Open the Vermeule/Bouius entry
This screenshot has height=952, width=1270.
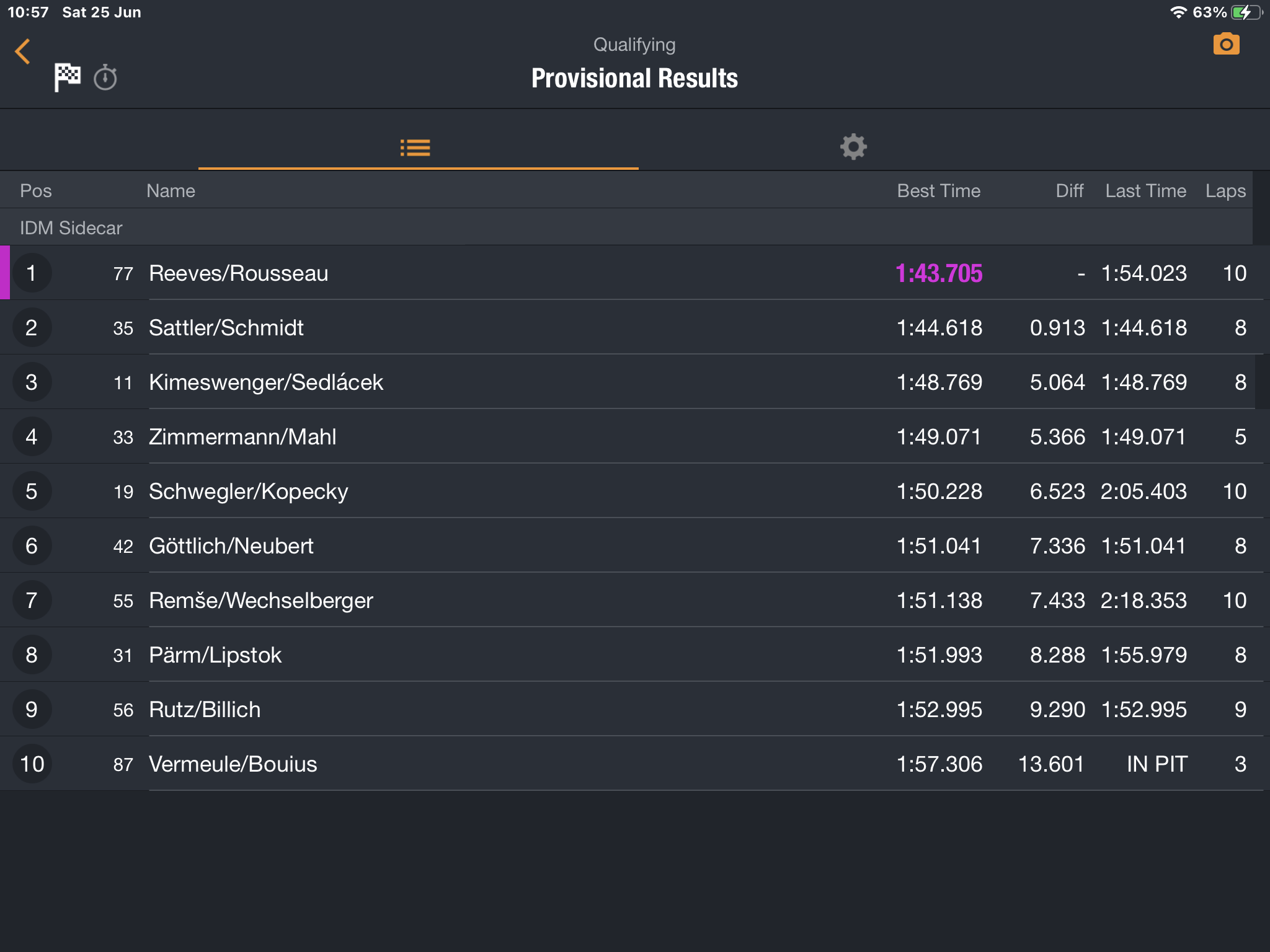[635, 764]
